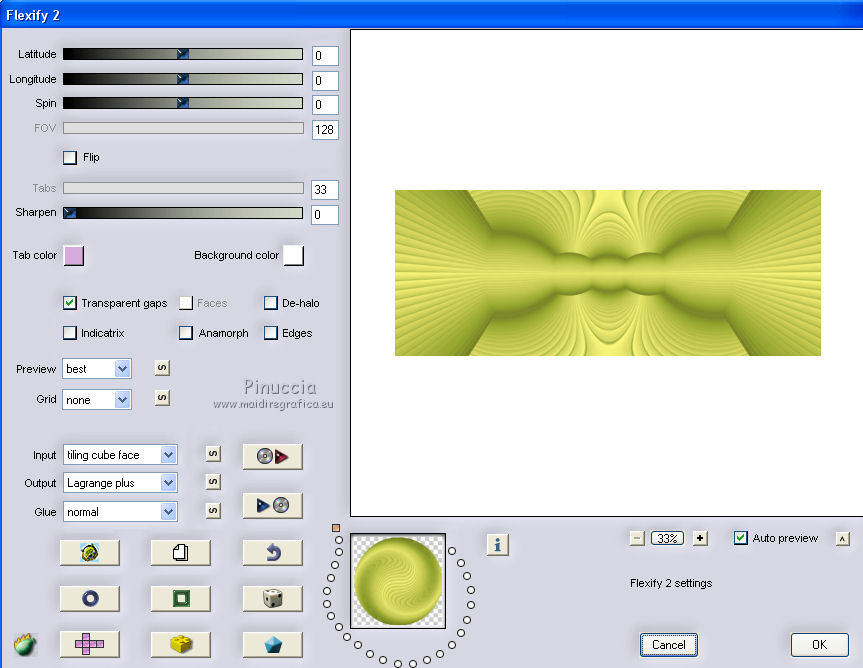Click the blue ring icon button

coord(90,598)
